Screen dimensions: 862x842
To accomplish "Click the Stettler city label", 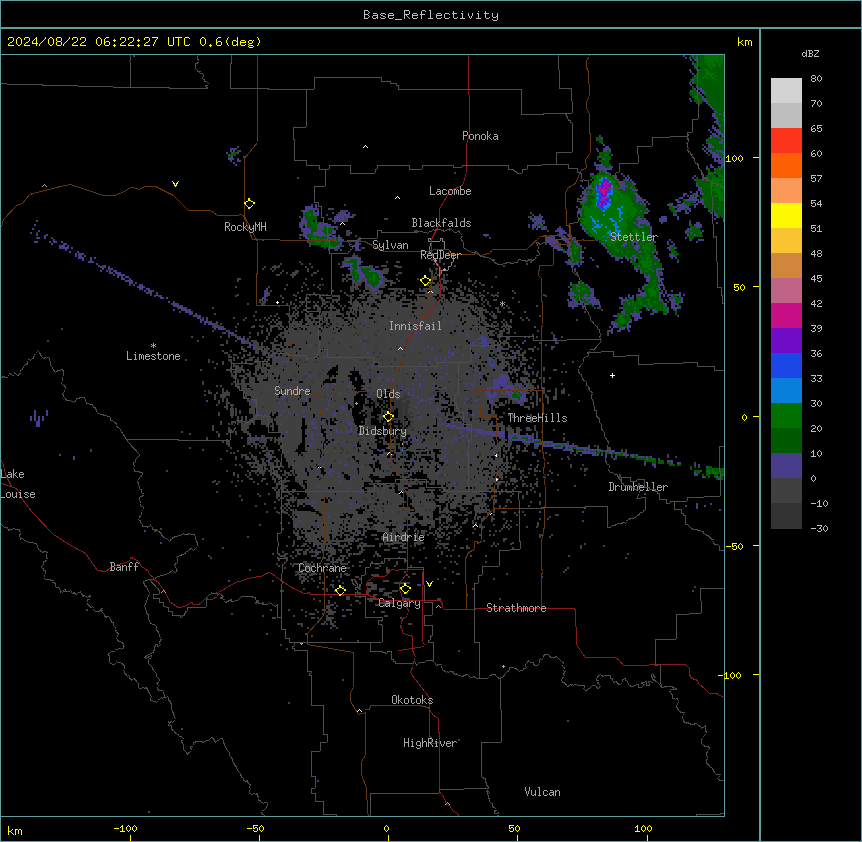I will [x=634, y=237].
